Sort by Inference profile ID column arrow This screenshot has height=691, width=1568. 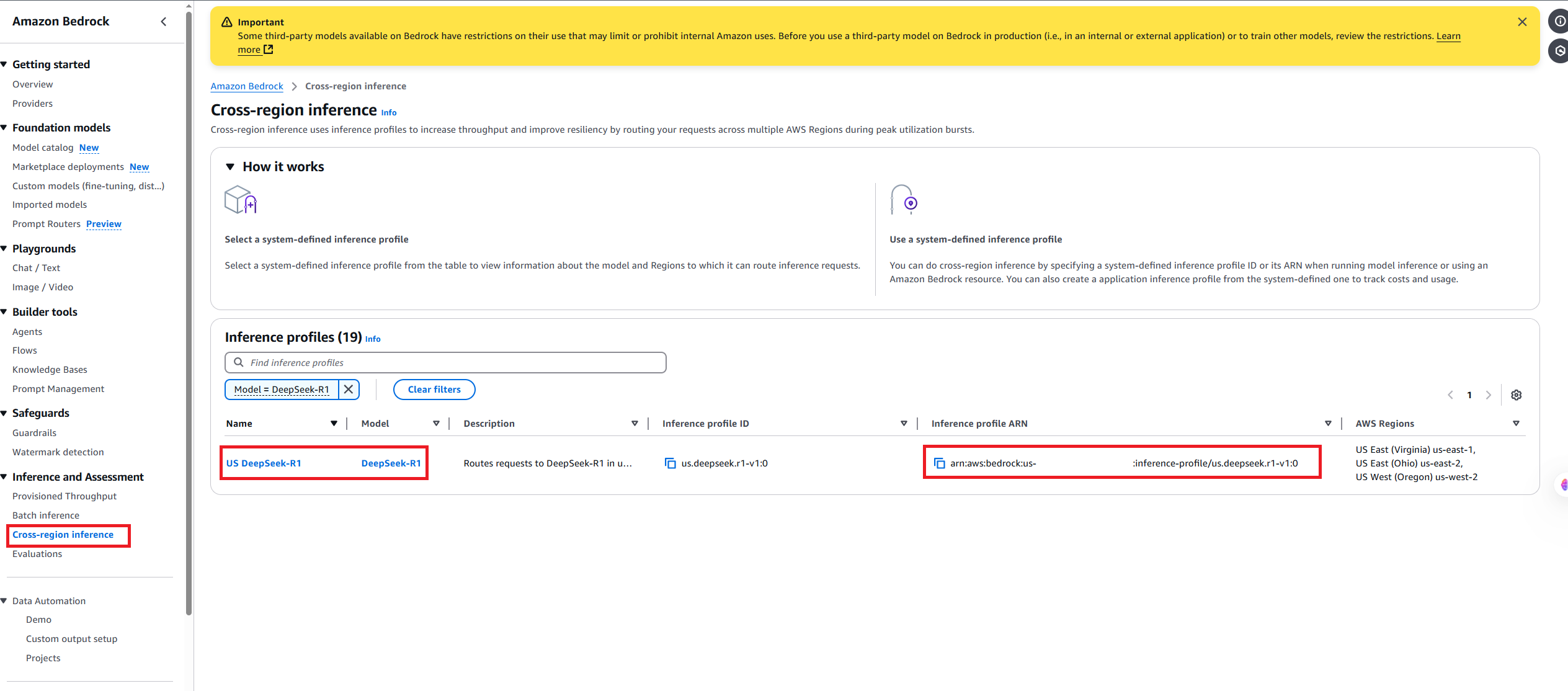click(x=904, y=424)
